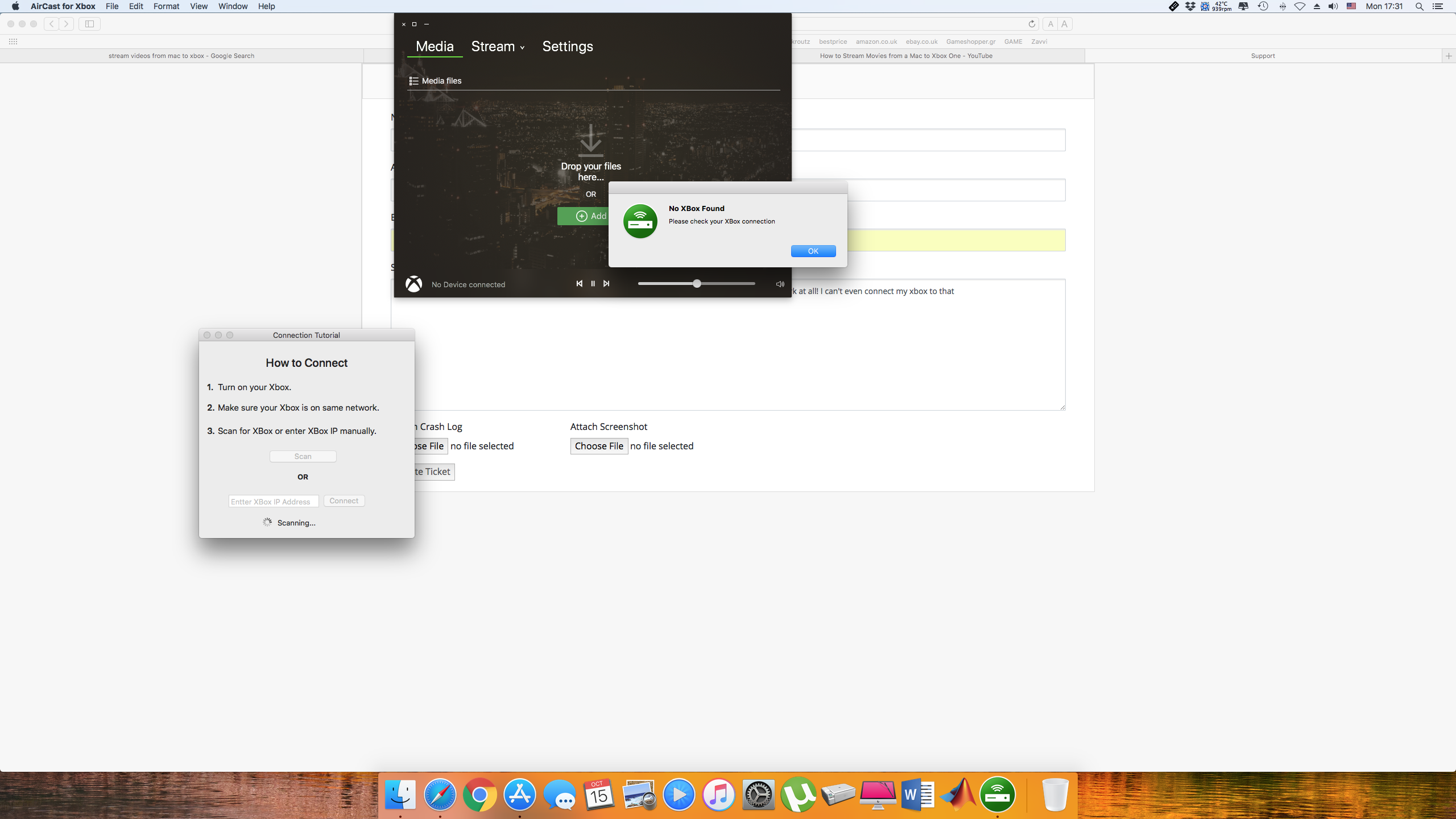Switch to the Google Search tab
1456x819 pixels.
click(x=181, y=56)
